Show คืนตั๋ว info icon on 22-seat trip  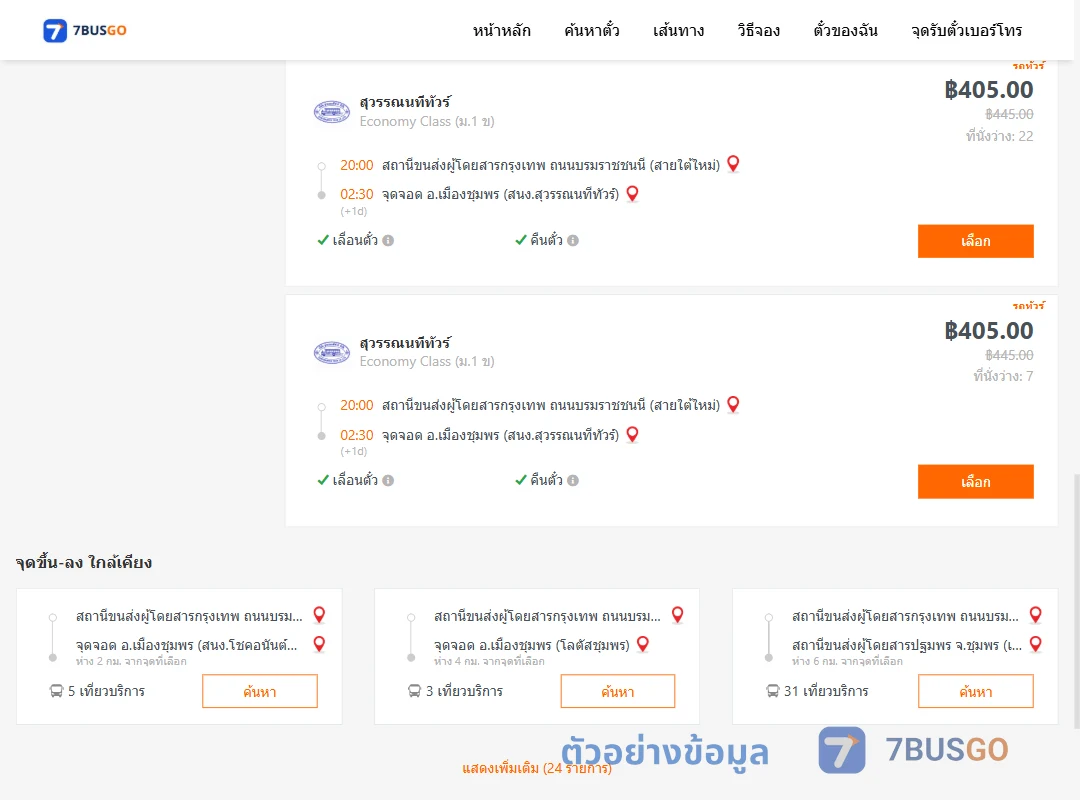pyautogui.click(x=573, y=240)
